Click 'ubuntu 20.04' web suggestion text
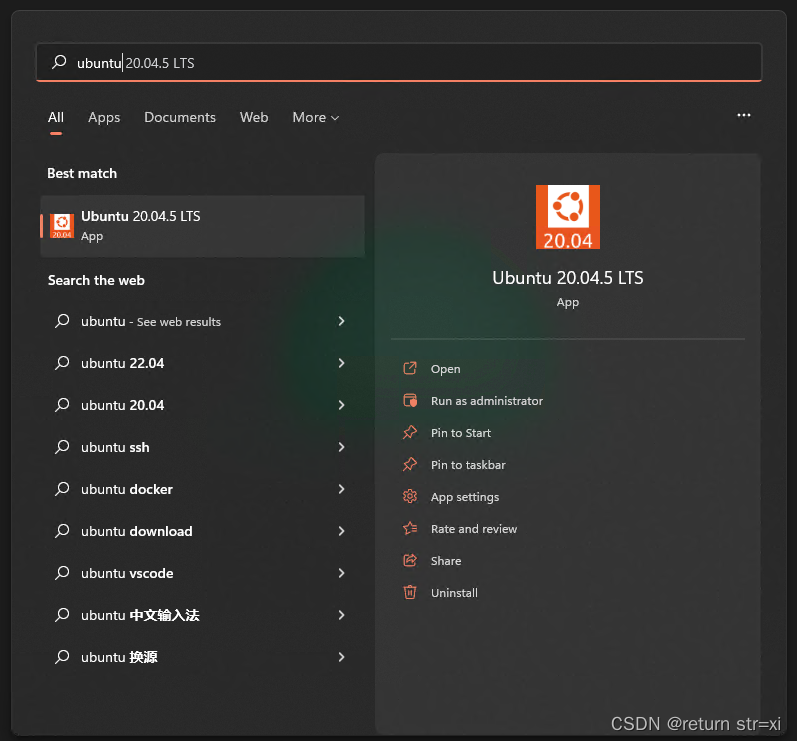 [122, 406]
